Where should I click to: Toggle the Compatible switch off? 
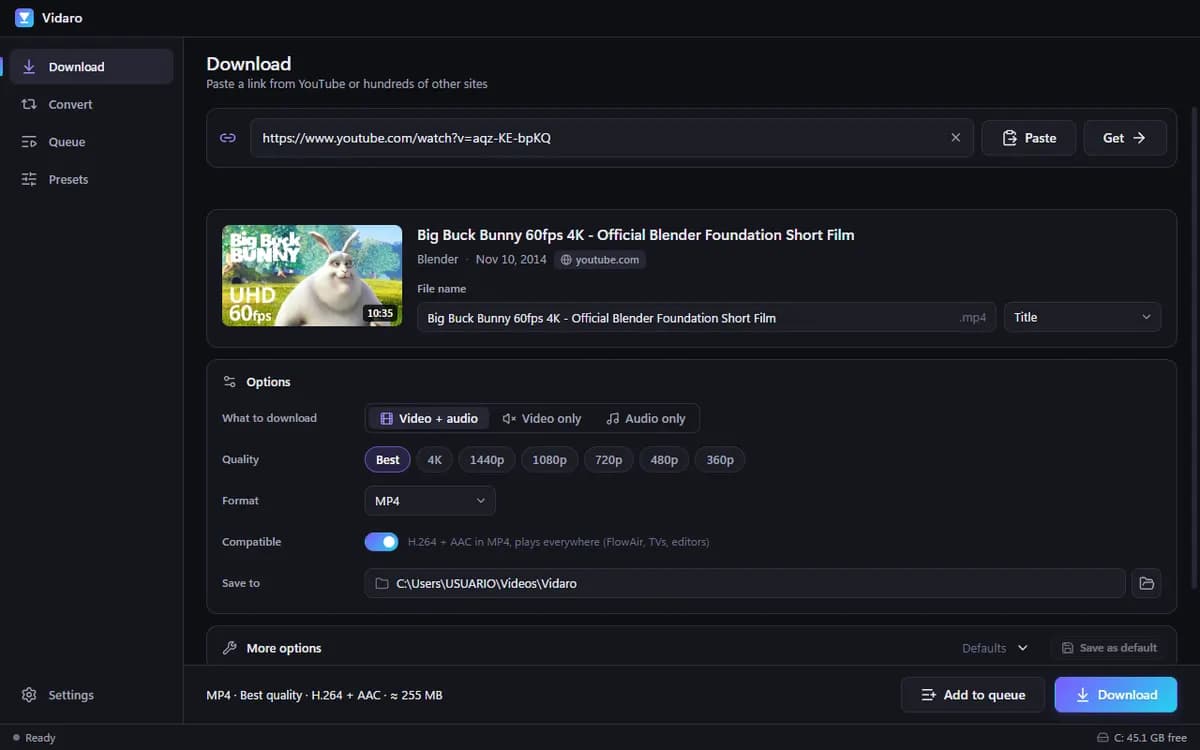382,542
